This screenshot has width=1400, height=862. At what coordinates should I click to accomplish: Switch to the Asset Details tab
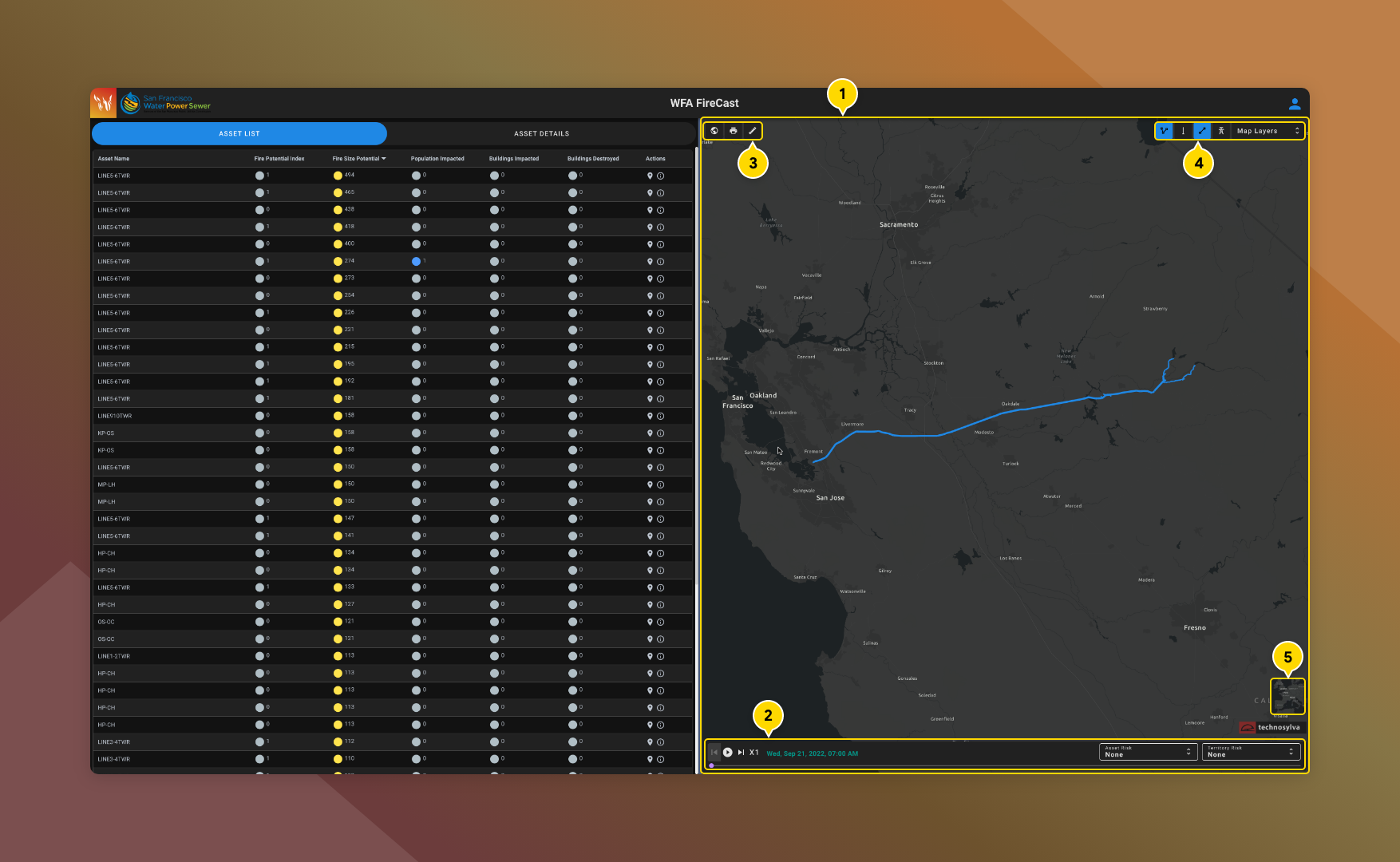click(x=541, y=133)
